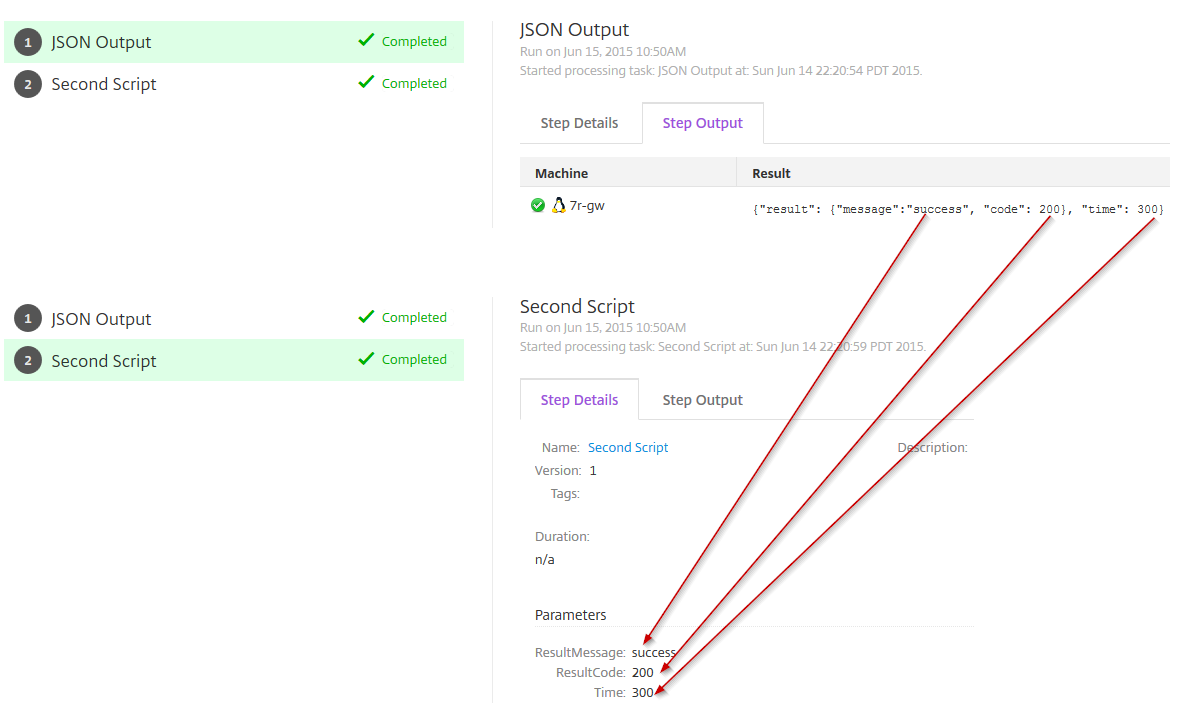Select Step Output tab in JSON Output panel
Screen dimensions: 1178x715
pos(702,123)
